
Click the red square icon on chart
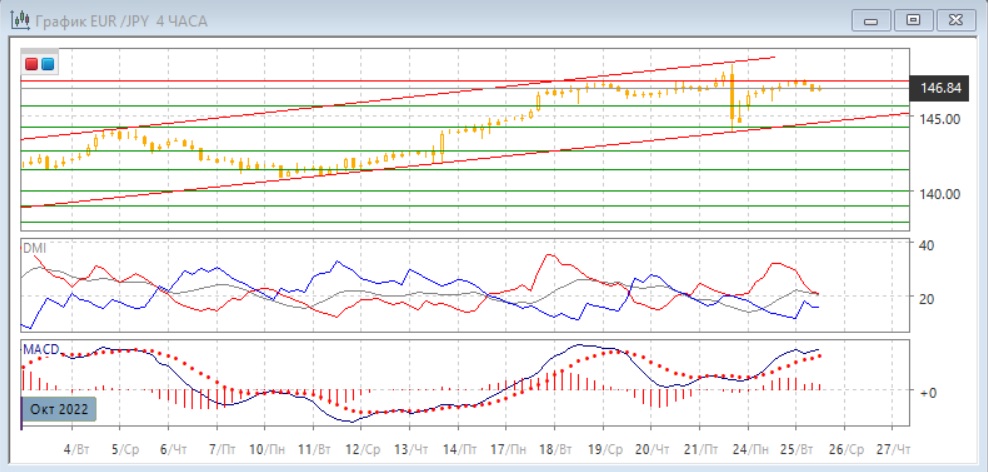click(x=32, y=64)
